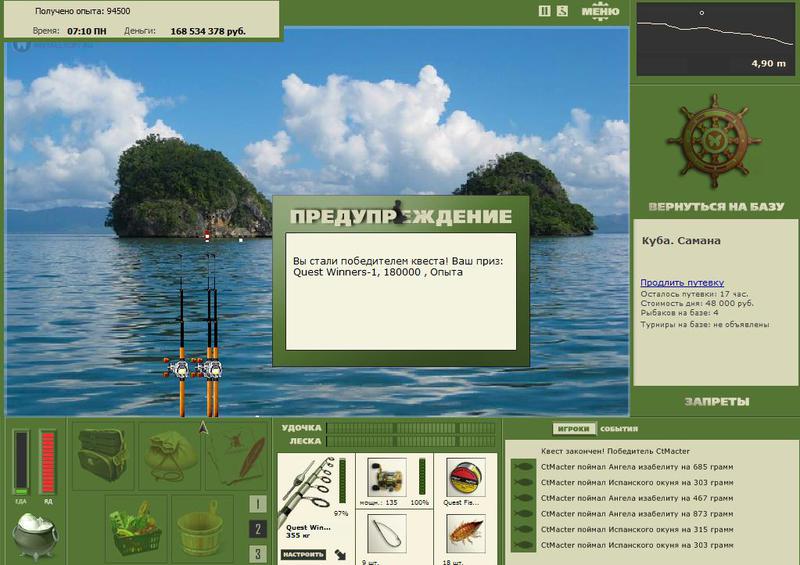Screen dimensions: 800x565
Task: Click the reel's green condition bar at 100%
Action: point(422,477)
